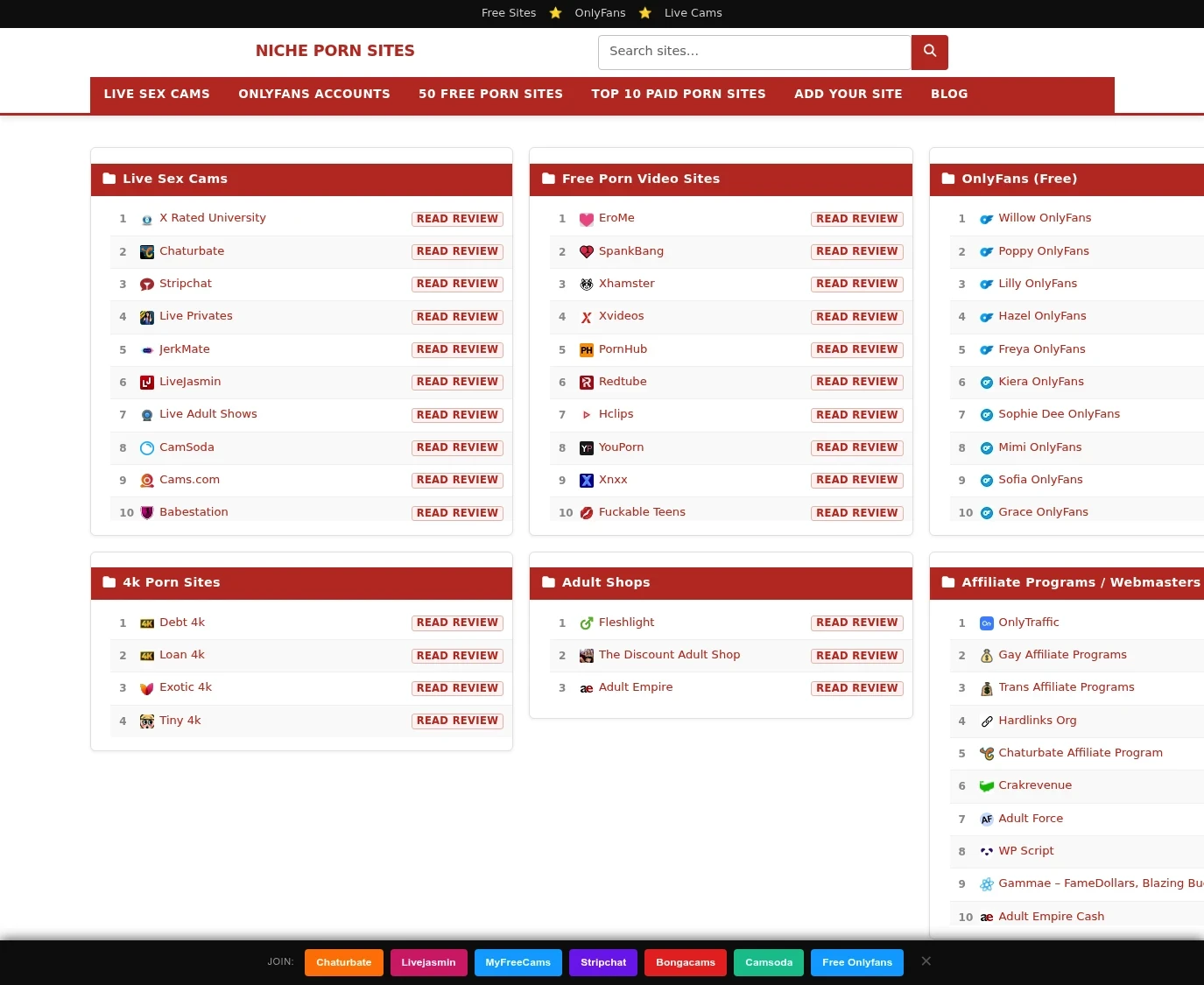The height and width of the screenshot is (985, 1204).
Task: Open the Sophie Dee OnlyFans link
Action: (x=1060, y=414)
